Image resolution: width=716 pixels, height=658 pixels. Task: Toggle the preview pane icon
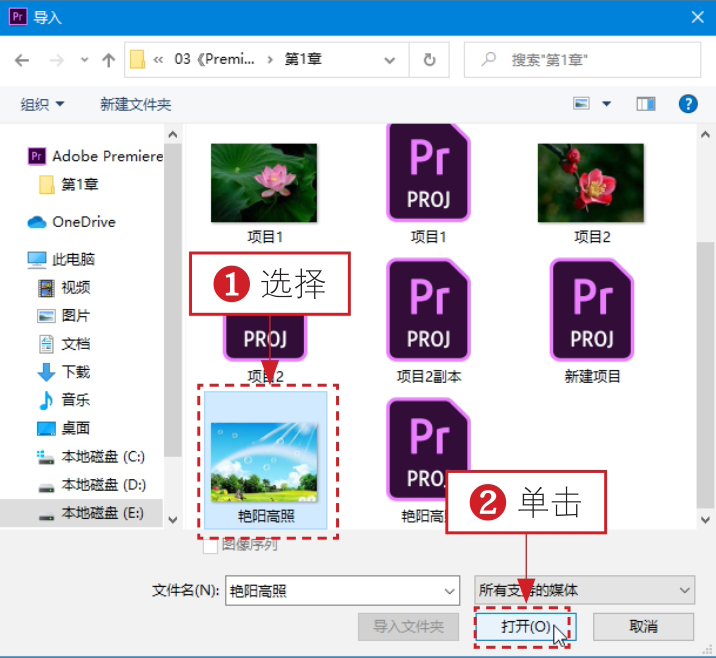click(646, 104)
